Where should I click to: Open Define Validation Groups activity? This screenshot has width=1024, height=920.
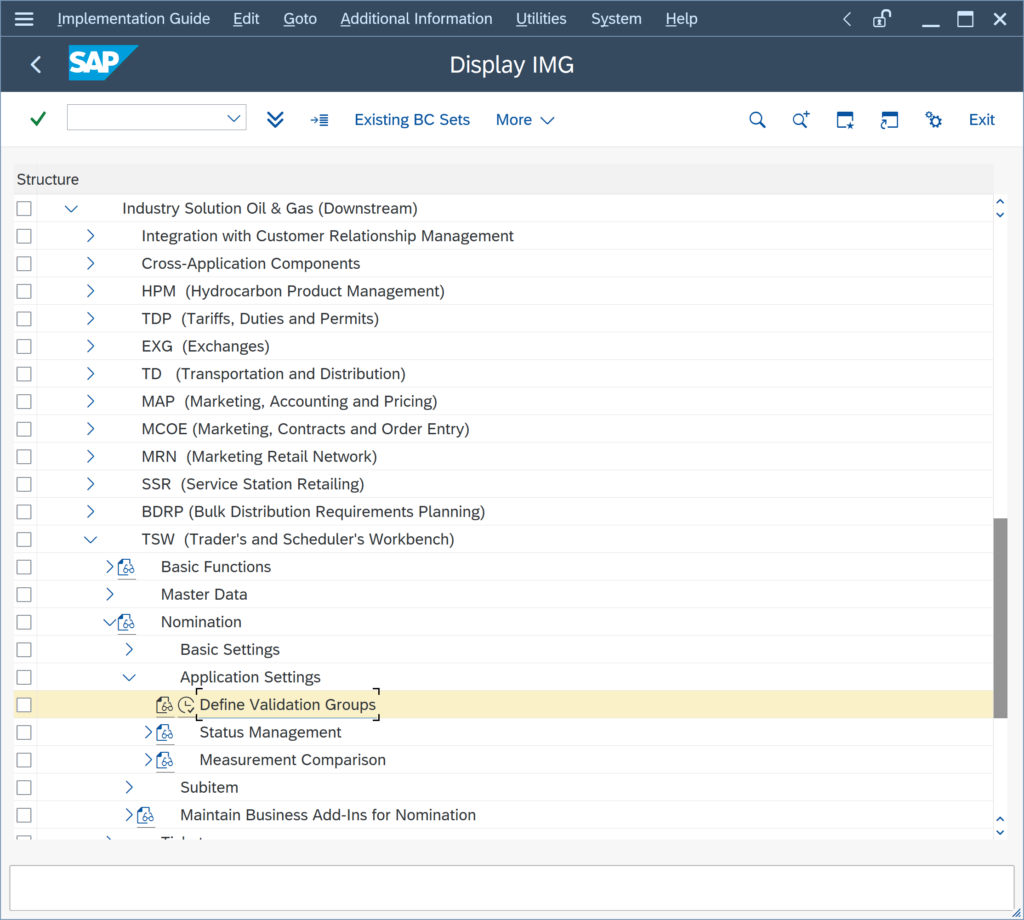[x=287, y=705]
